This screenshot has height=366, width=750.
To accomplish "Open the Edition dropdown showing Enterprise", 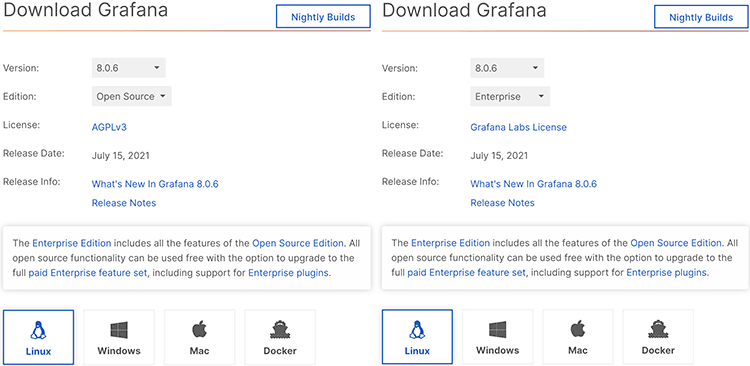I will (510, 96).
